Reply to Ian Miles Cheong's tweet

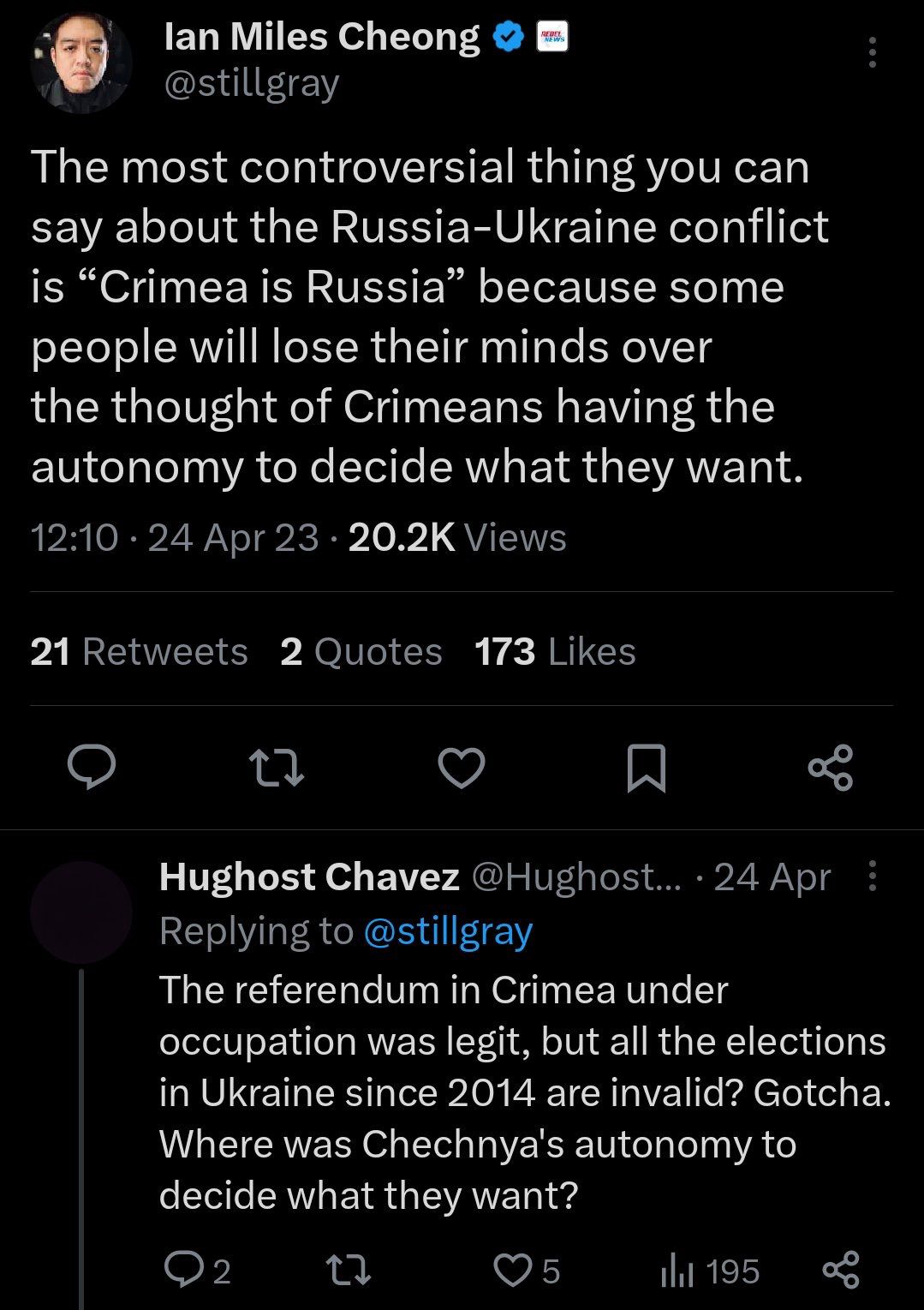tap(92, 766)
